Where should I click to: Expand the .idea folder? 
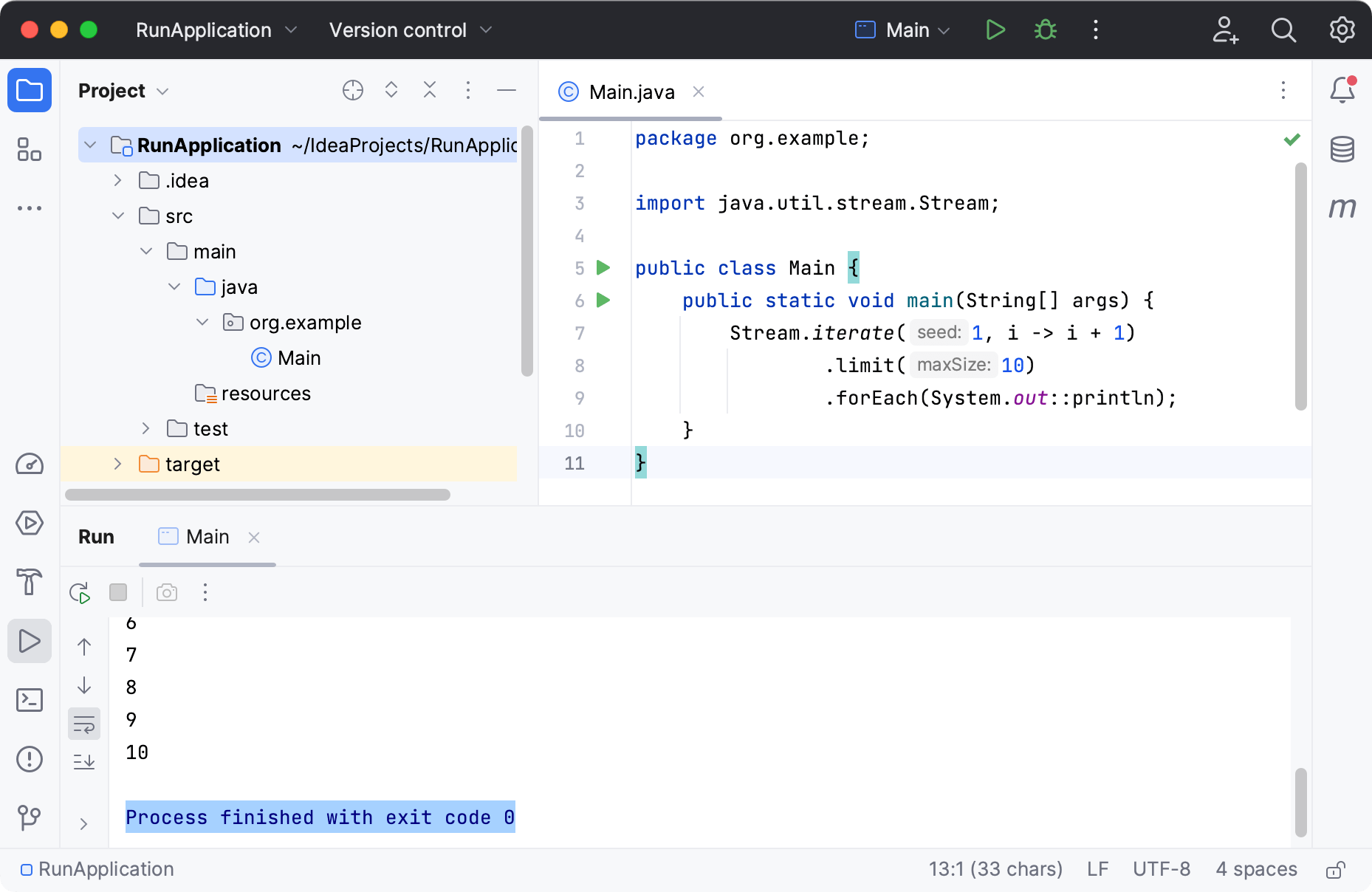tap(118, 180)
